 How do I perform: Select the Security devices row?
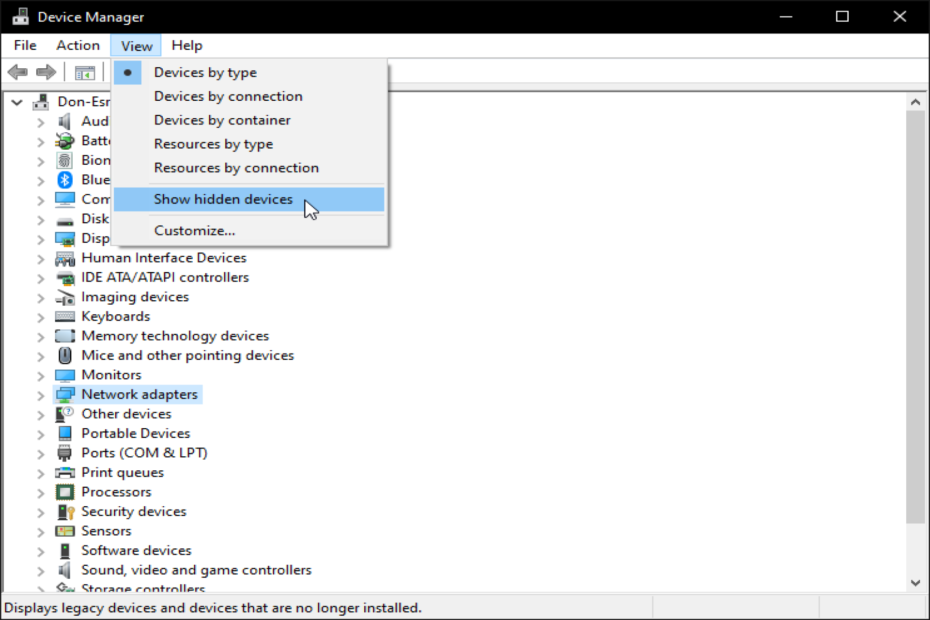(133, 511)
